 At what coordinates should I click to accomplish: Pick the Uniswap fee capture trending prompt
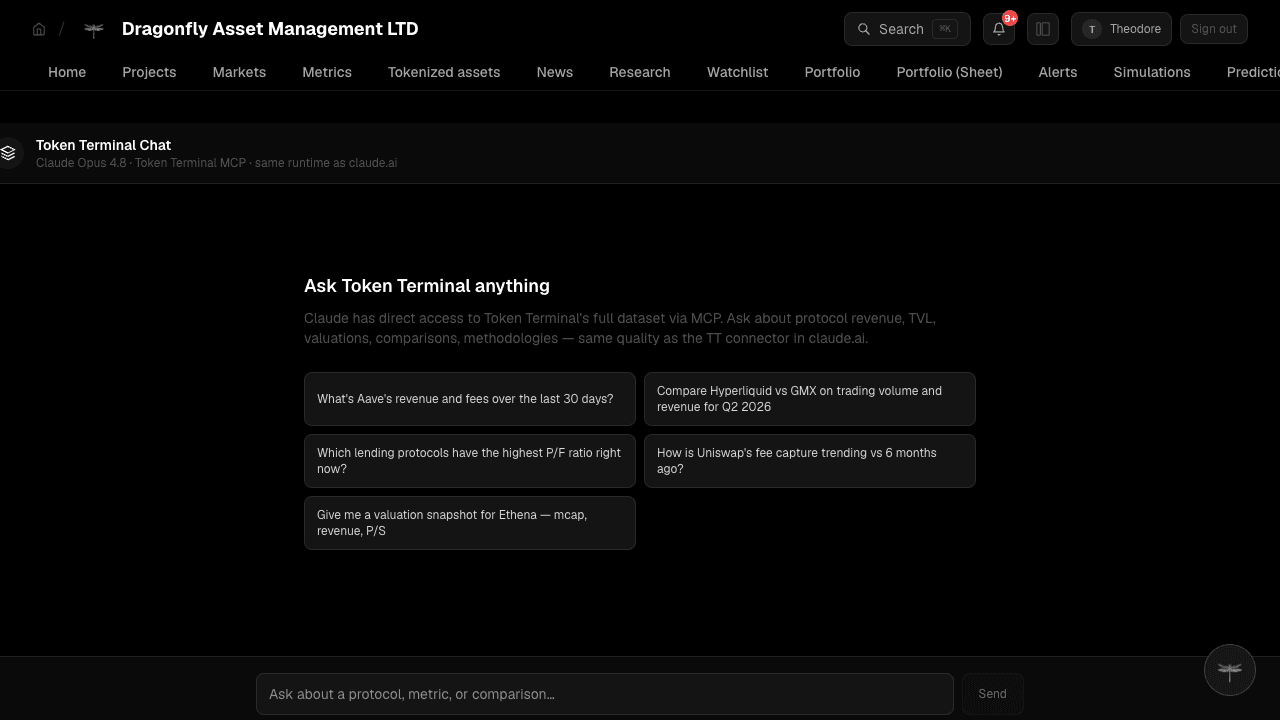tap(810, 461)
